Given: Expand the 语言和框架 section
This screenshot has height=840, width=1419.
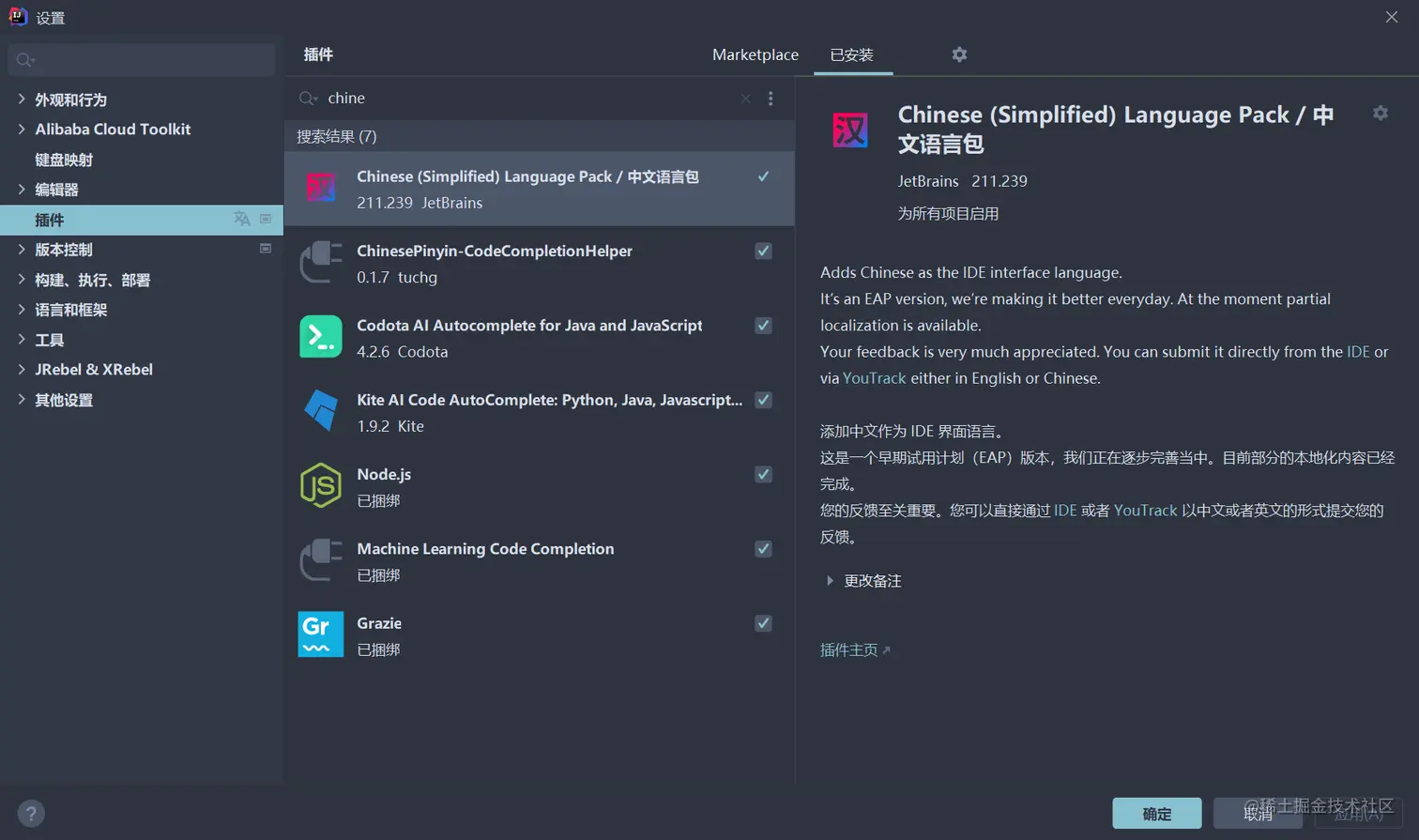Looking at the screenshot, I should pos(22,309).
